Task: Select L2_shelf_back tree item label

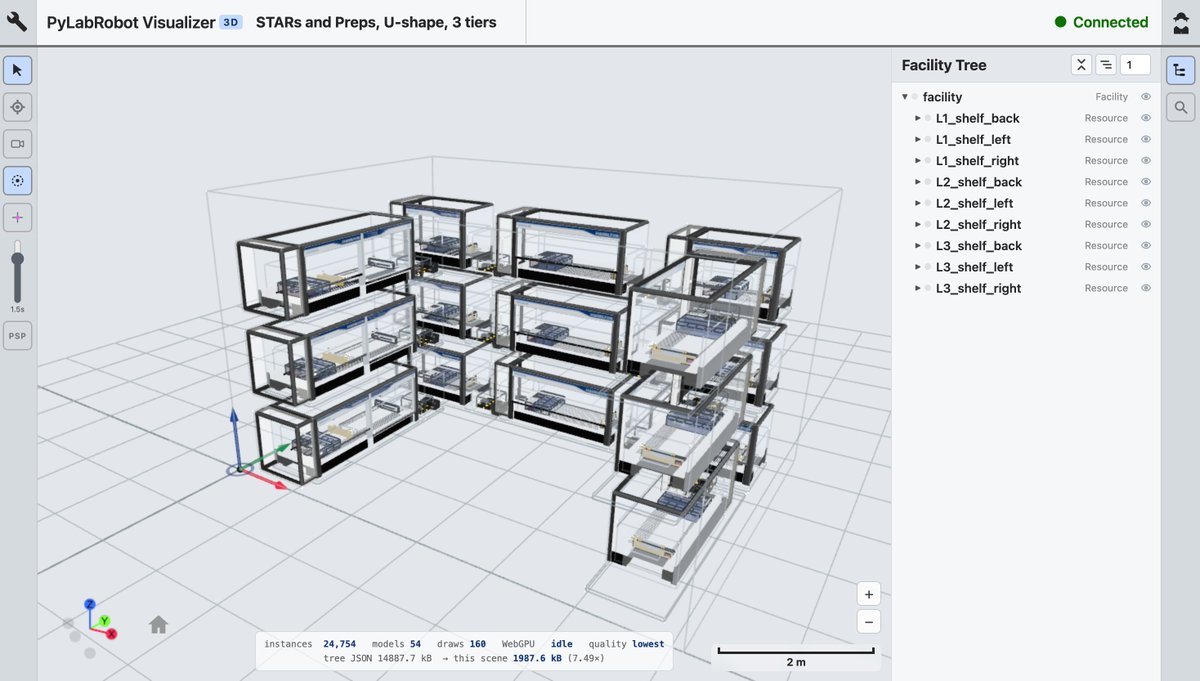Action: [x=979, y=182]
